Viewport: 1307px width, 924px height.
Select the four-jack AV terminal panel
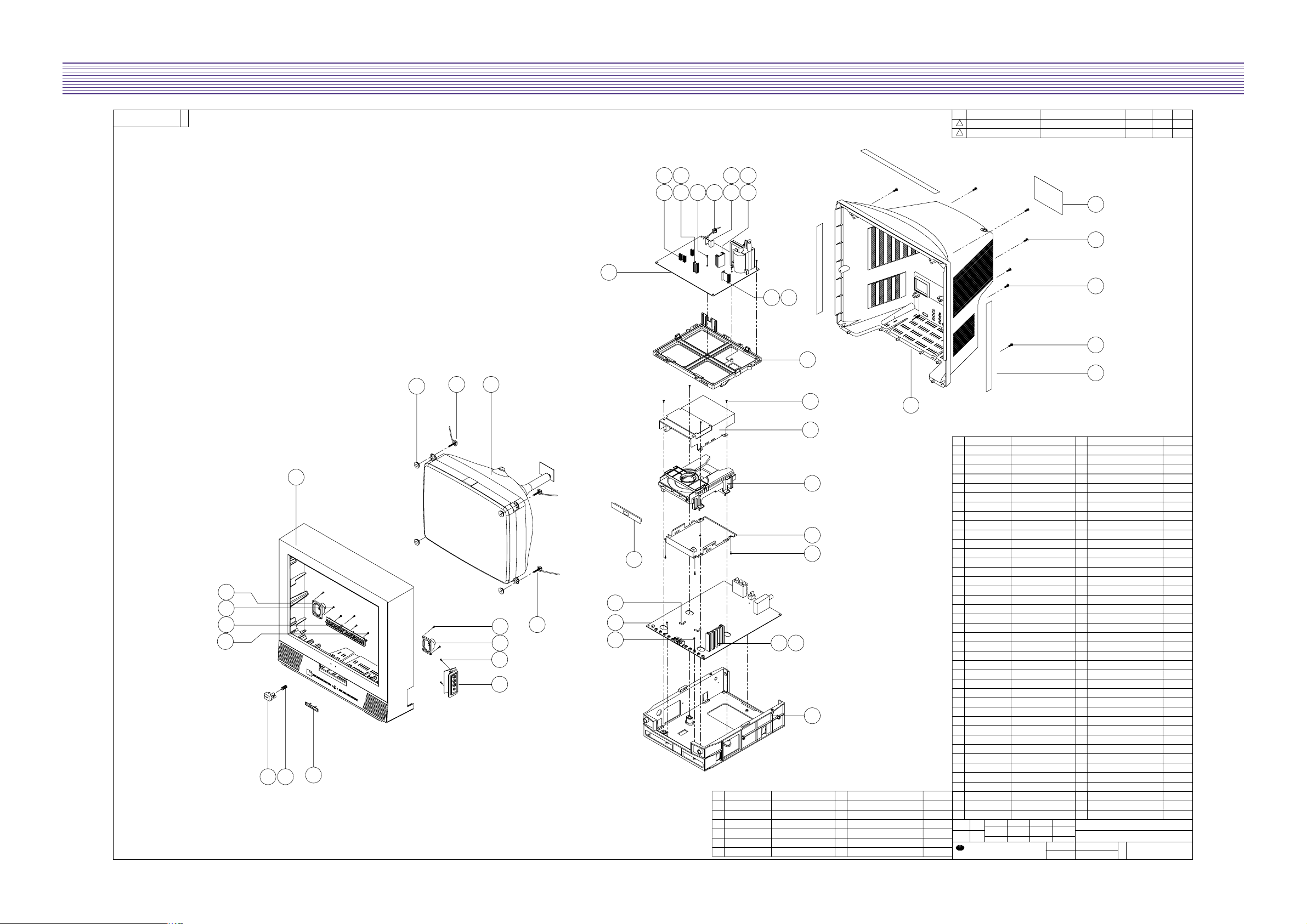451,683
